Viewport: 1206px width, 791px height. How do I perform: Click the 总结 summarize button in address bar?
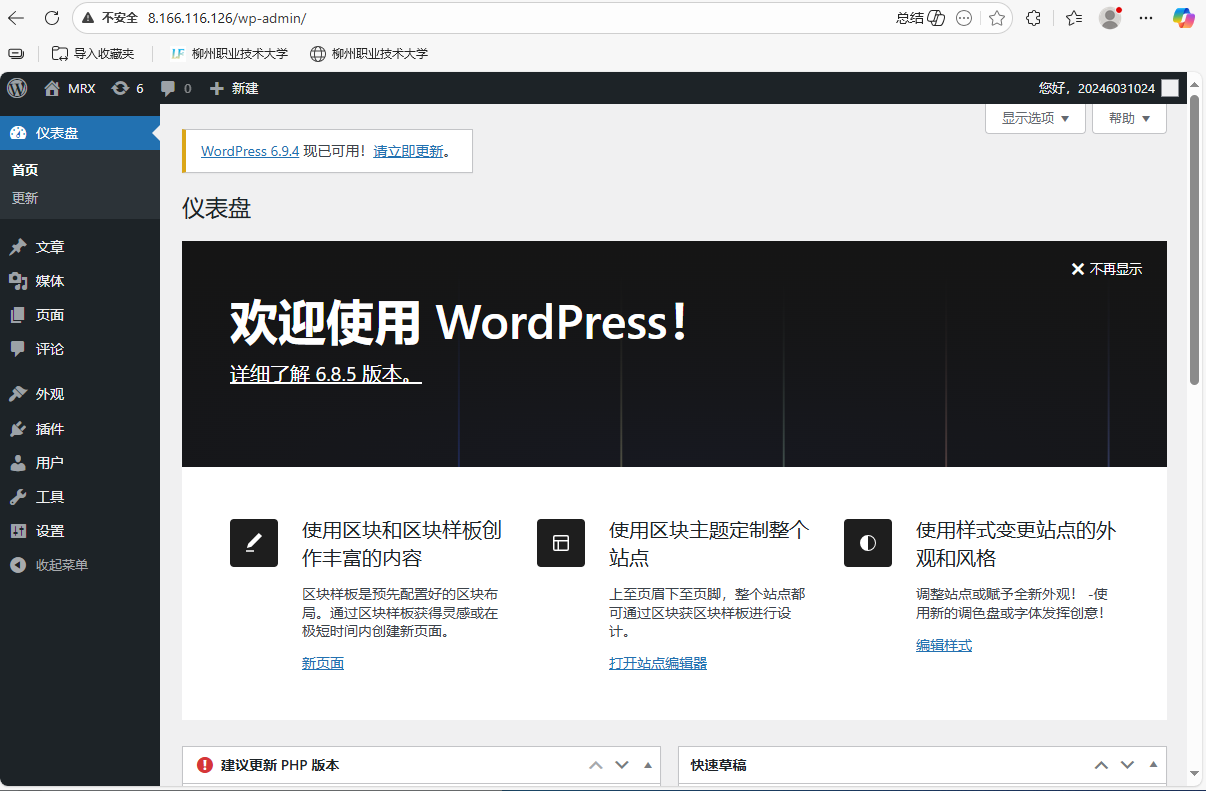[x=920, y=18]
